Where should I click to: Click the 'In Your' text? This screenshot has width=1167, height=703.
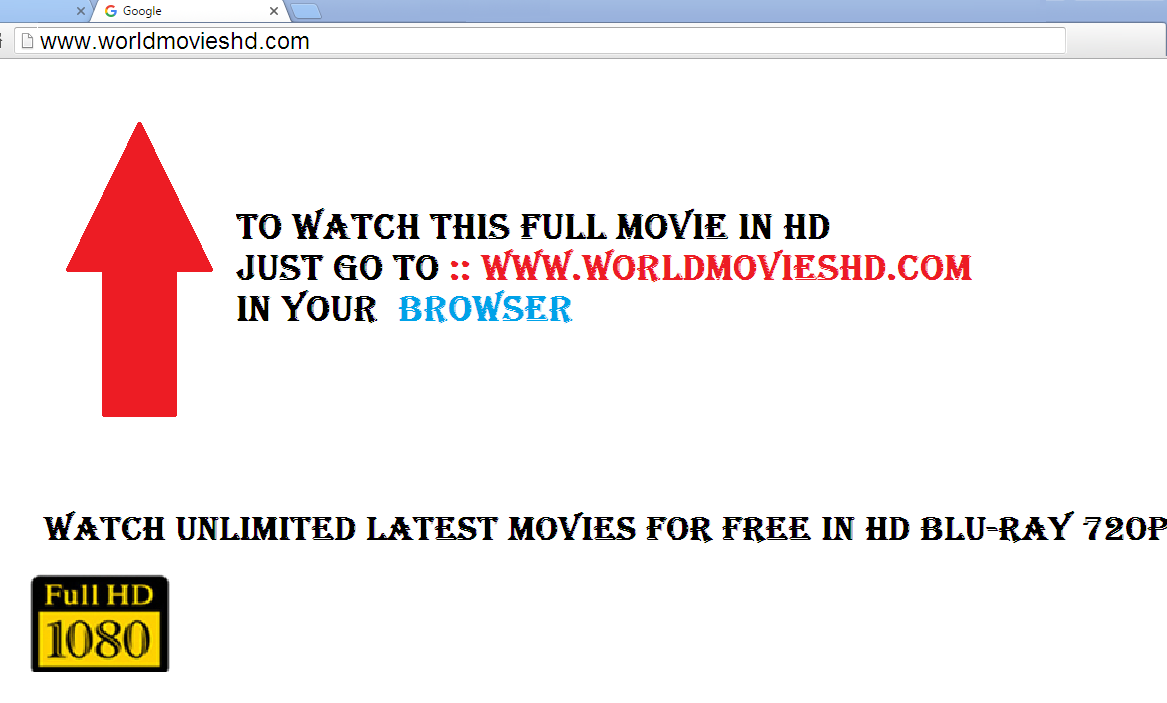click(307, 309)
